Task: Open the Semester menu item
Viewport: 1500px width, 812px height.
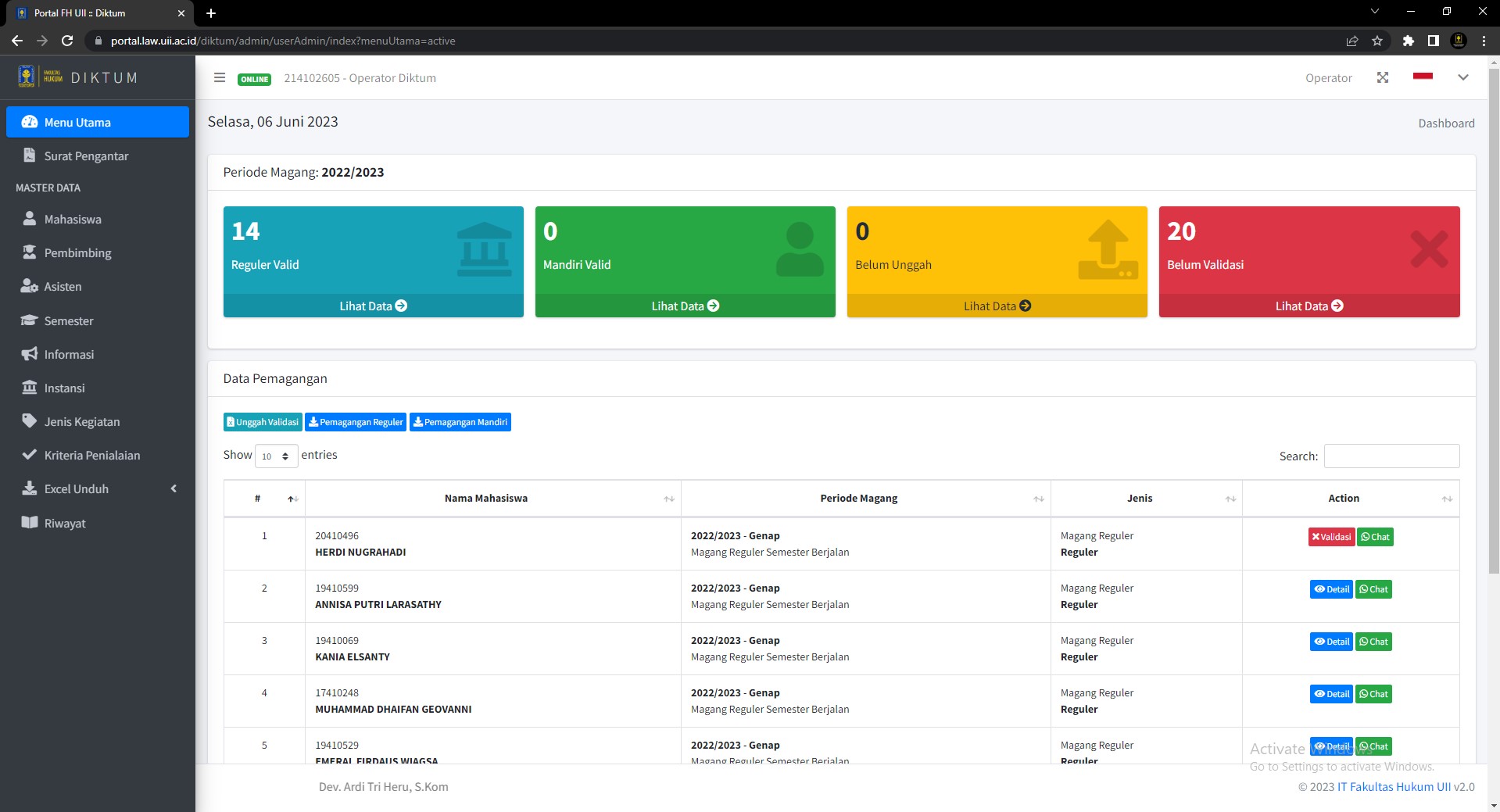Action: [98, 320]
